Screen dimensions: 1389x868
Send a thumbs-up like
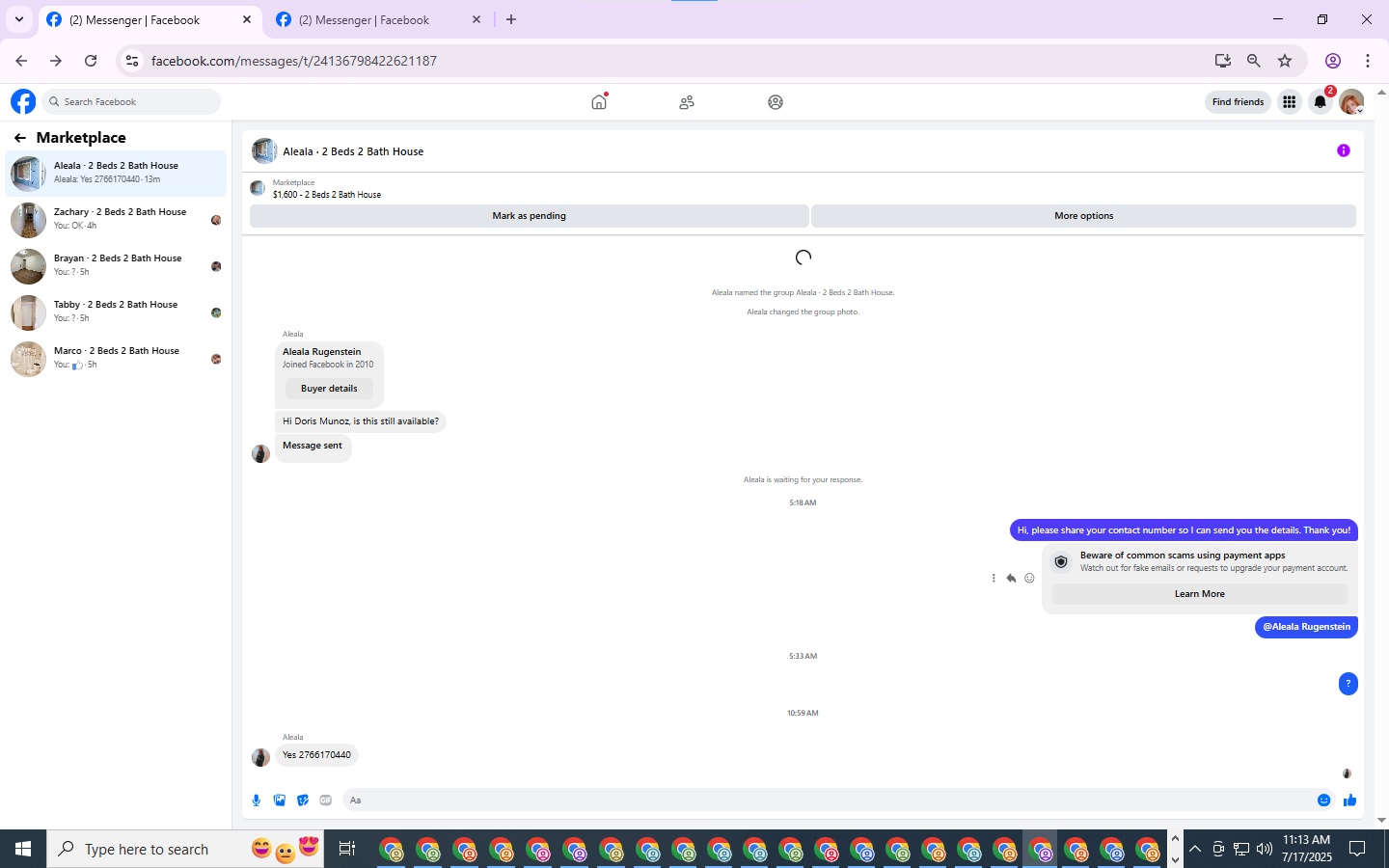coord(1349,800)
